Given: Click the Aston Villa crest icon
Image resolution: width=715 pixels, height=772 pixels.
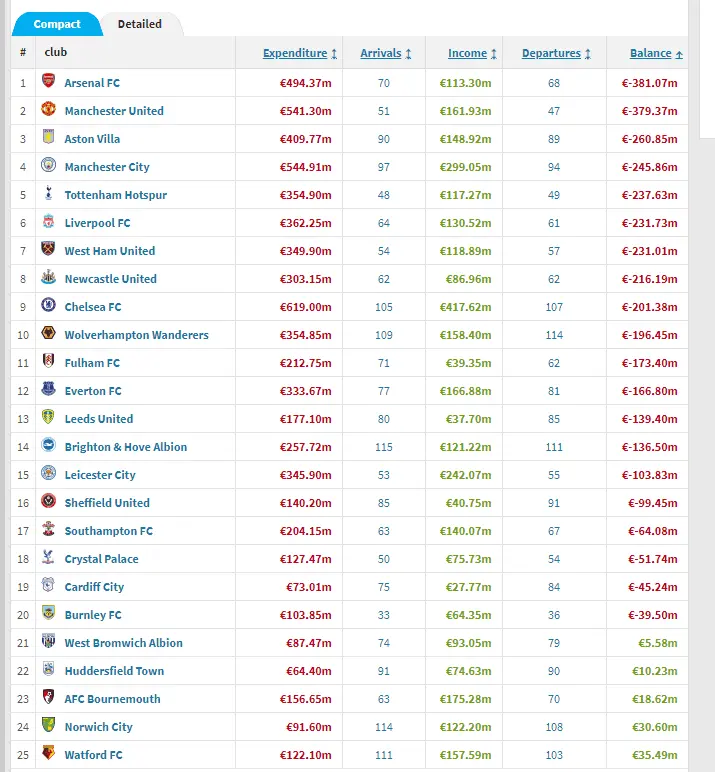Looking at the screenshot, I should (48, 138).
